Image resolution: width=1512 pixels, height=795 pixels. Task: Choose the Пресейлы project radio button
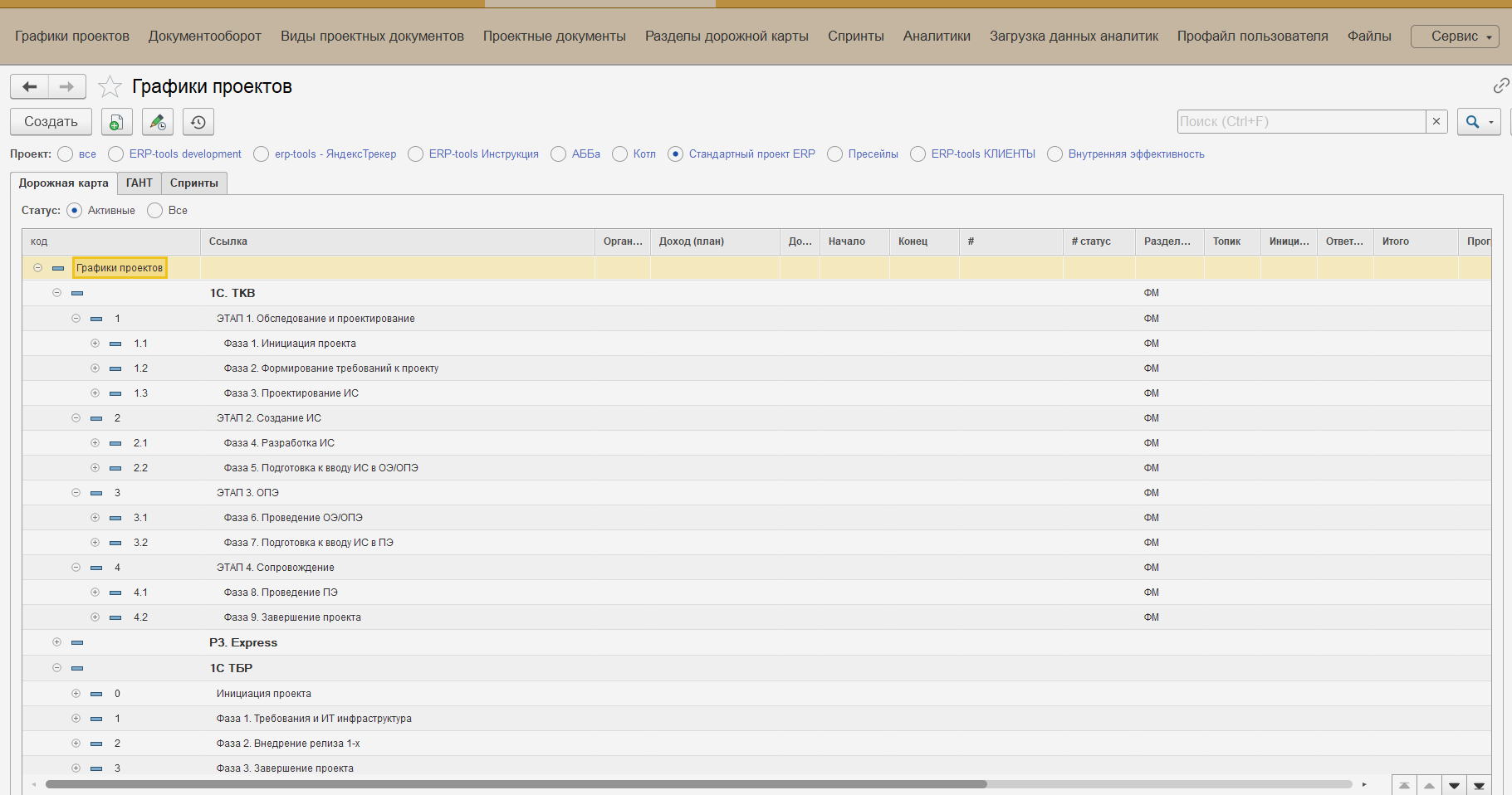tap(835, 154)
